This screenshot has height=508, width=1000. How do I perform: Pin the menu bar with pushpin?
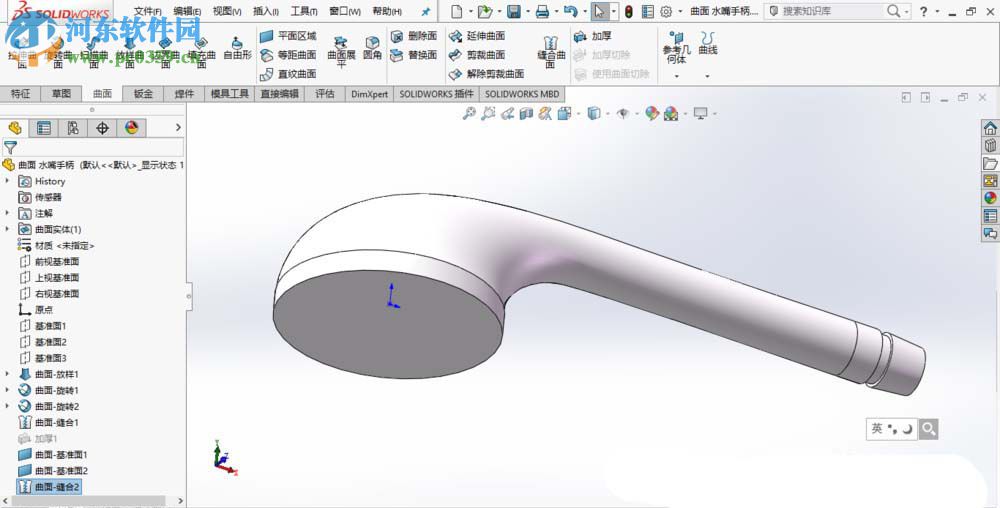pos(426,11)
